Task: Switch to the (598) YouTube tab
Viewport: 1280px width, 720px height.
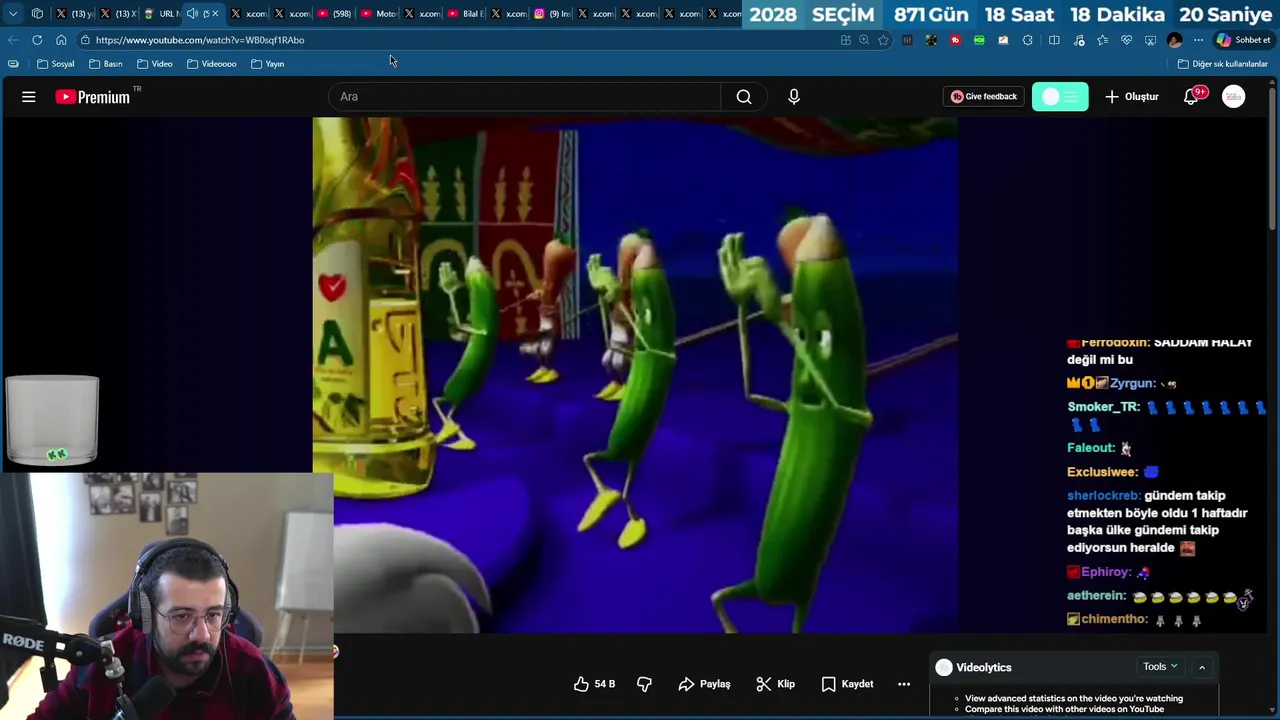Action: pos(333,14)
